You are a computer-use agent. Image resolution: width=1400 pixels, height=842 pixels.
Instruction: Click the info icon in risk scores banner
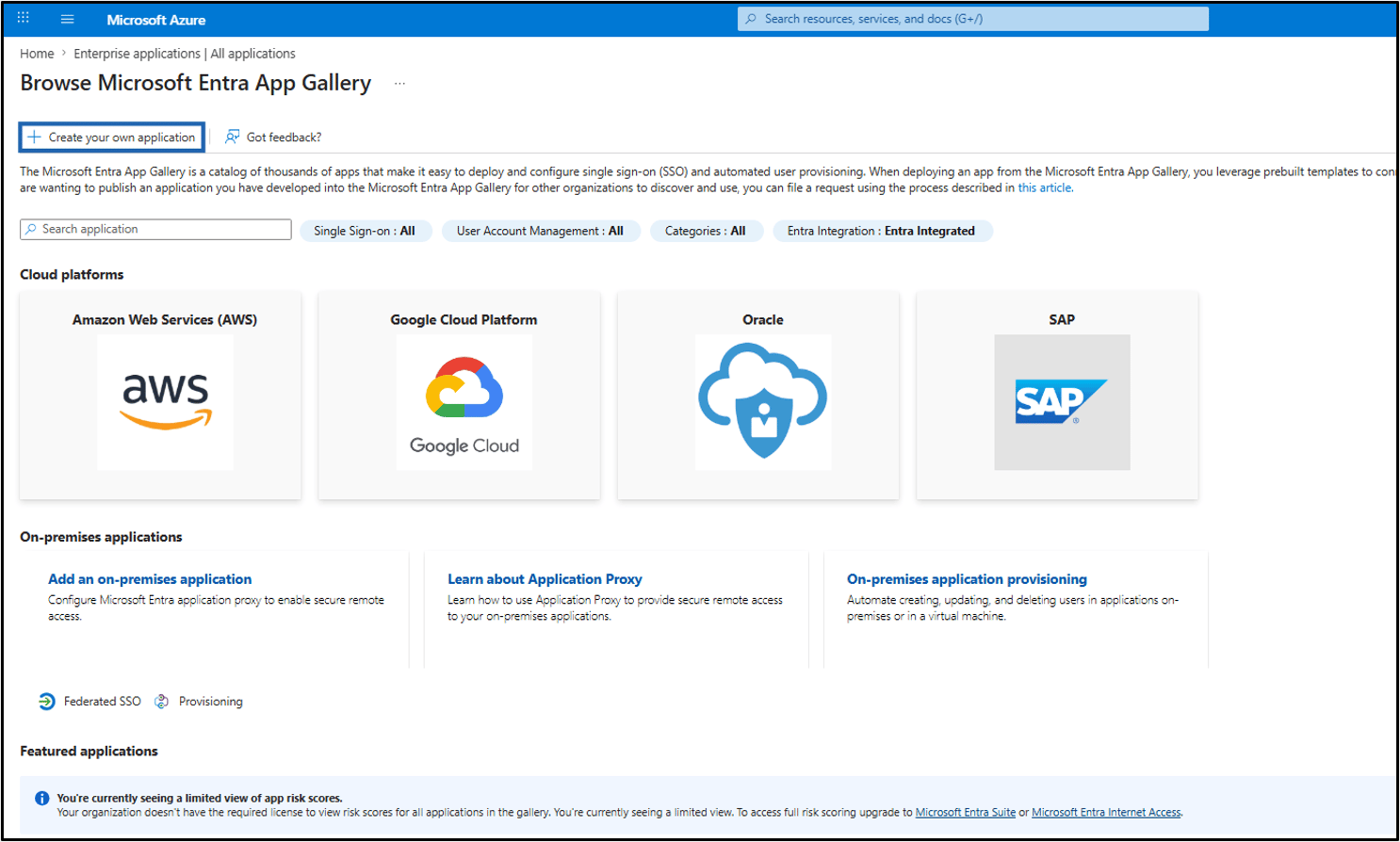[x=41, y=799]
